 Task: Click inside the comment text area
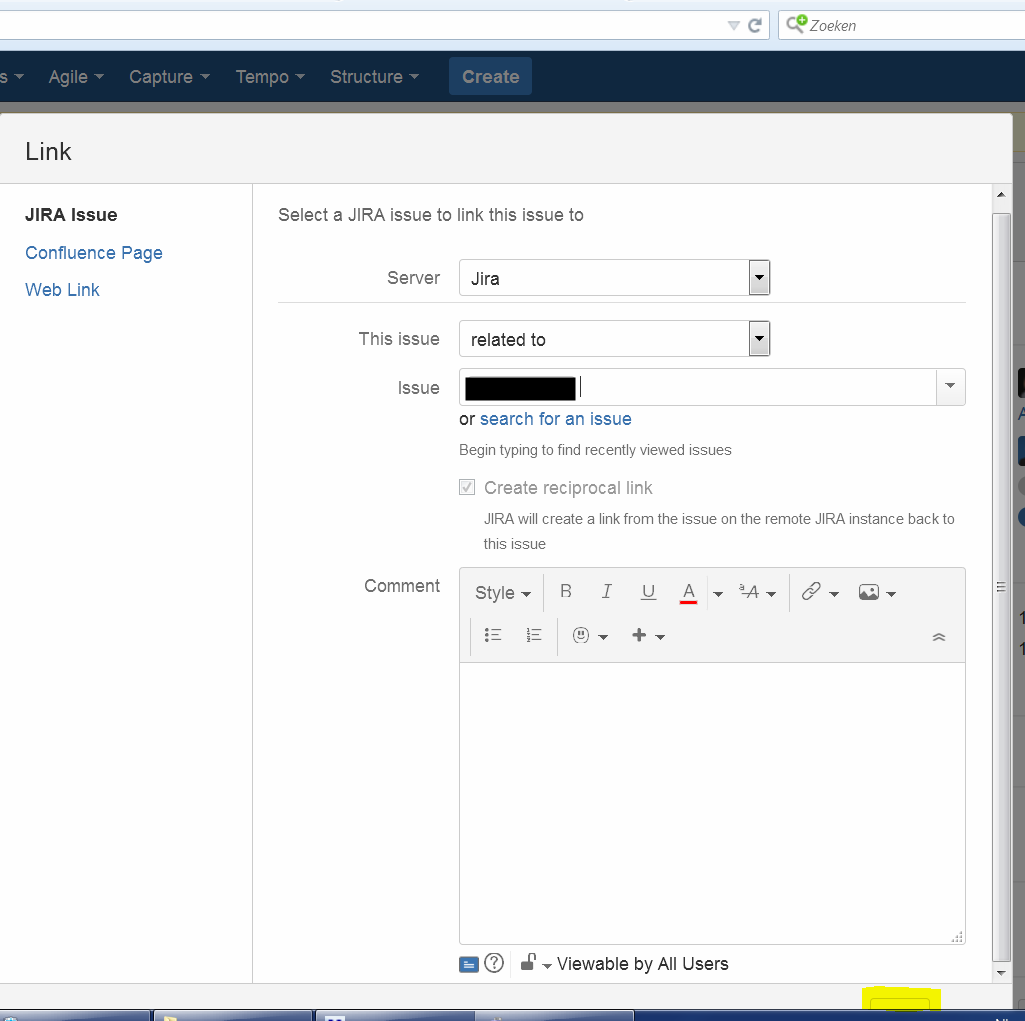[x=712, y=803]
